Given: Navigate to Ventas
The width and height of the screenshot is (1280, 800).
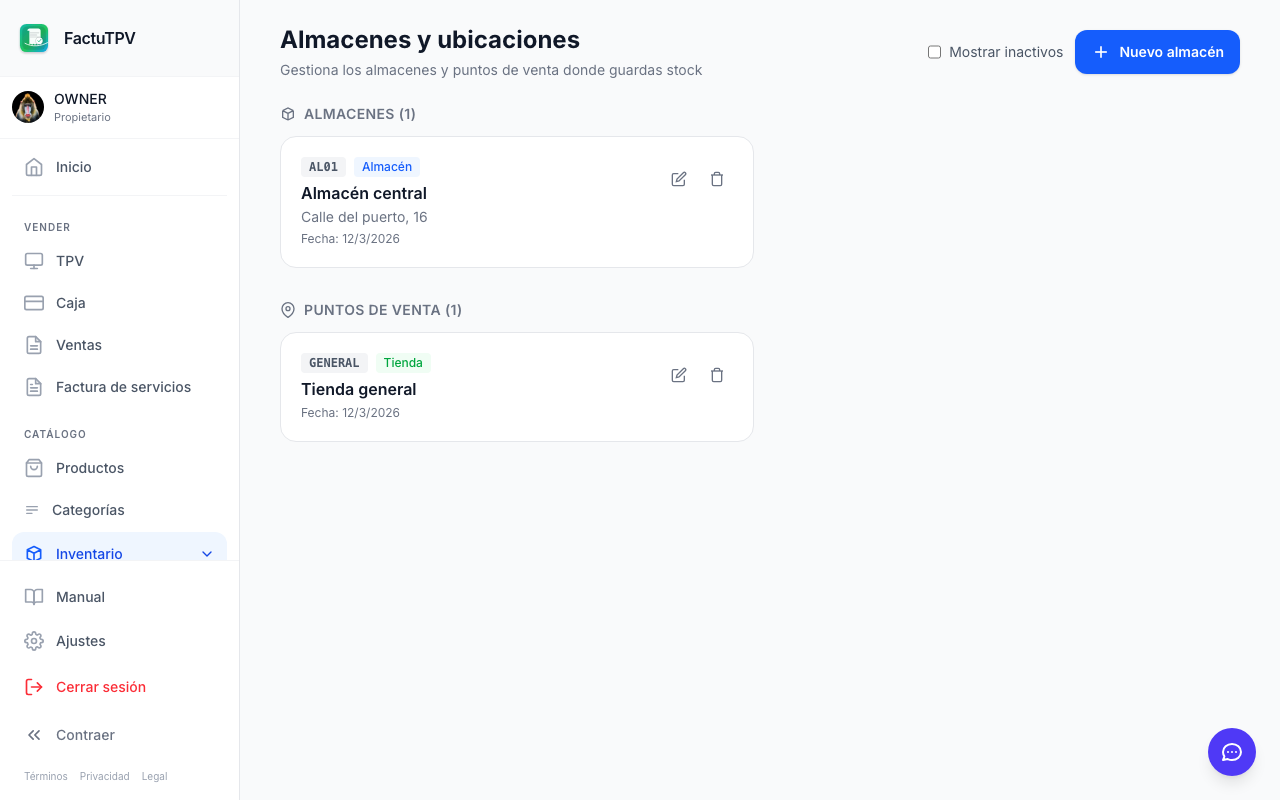Looking at the screenshot, I should [120, 345].
